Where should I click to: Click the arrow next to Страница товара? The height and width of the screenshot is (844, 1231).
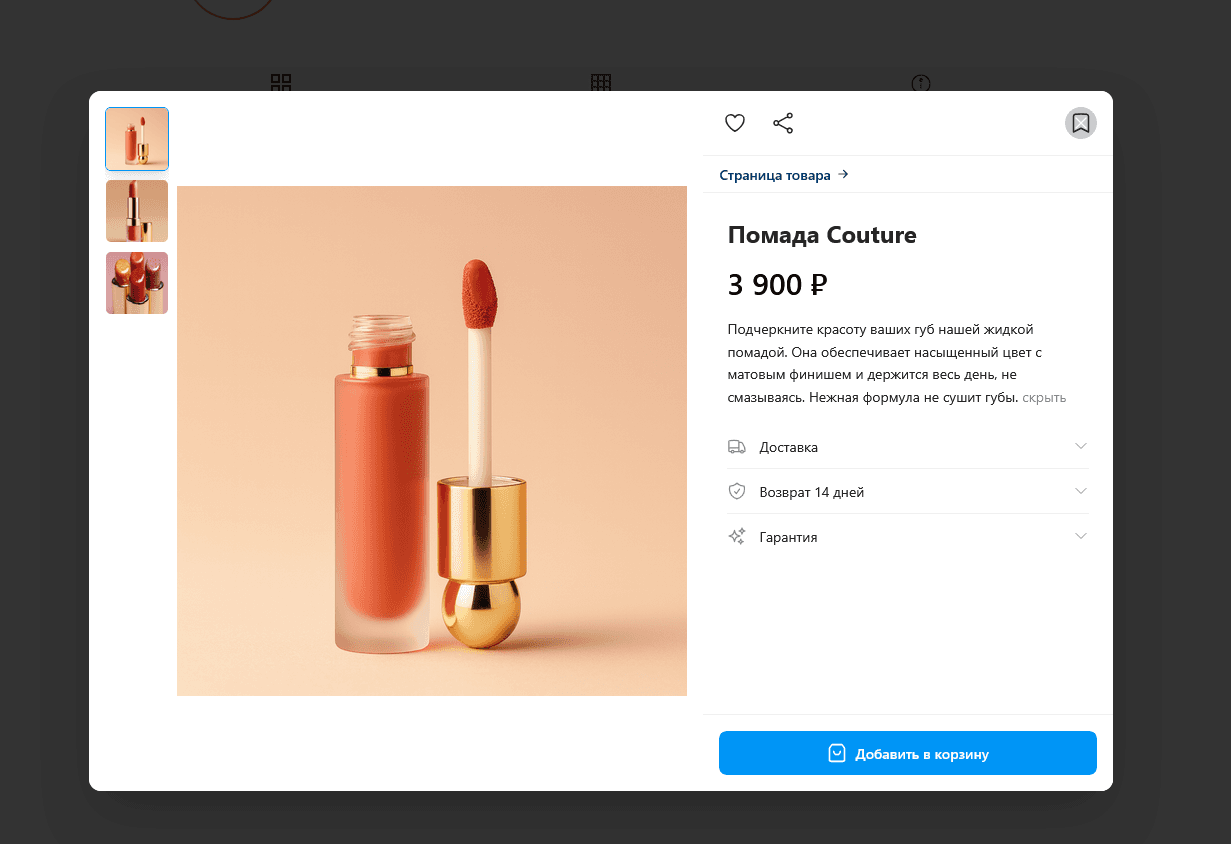pos(844,174)
